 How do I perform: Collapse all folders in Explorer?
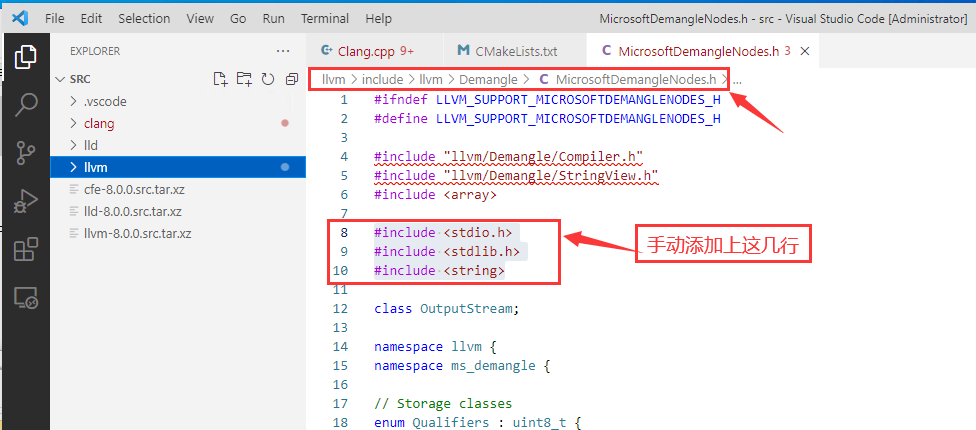(x=291, y=79)
